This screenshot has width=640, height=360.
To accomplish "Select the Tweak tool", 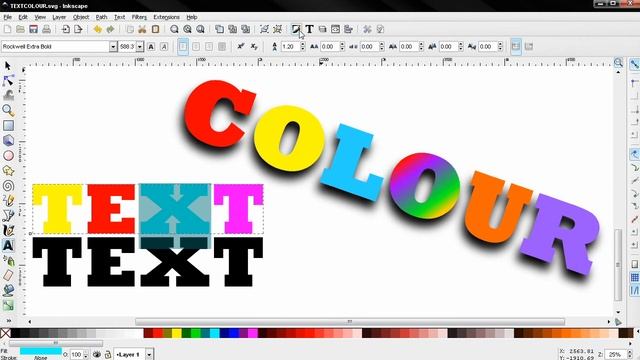I will [x=8, y=95].
